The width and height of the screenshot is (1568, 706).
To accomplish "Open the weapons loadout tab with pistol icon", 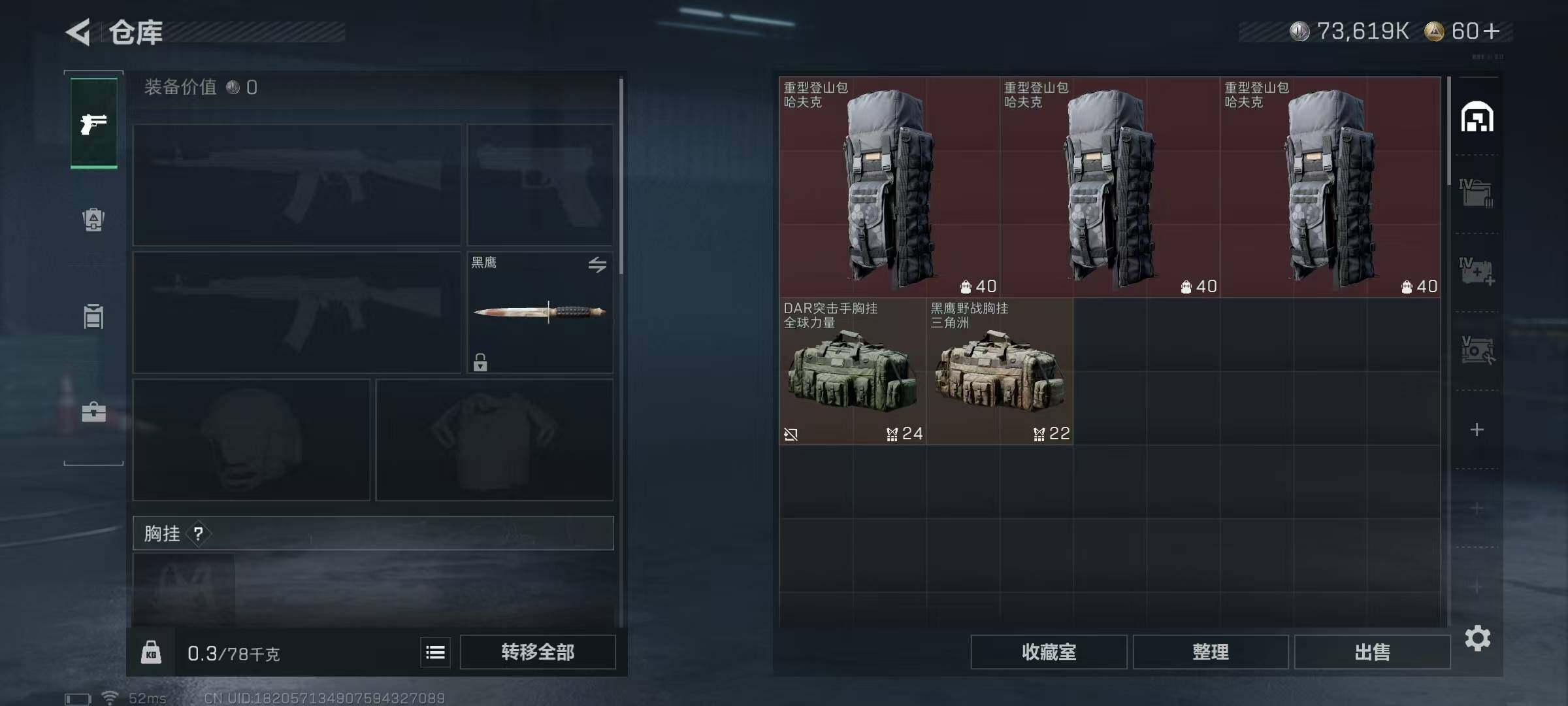I will pyautogui.click(x=93, y=123).
